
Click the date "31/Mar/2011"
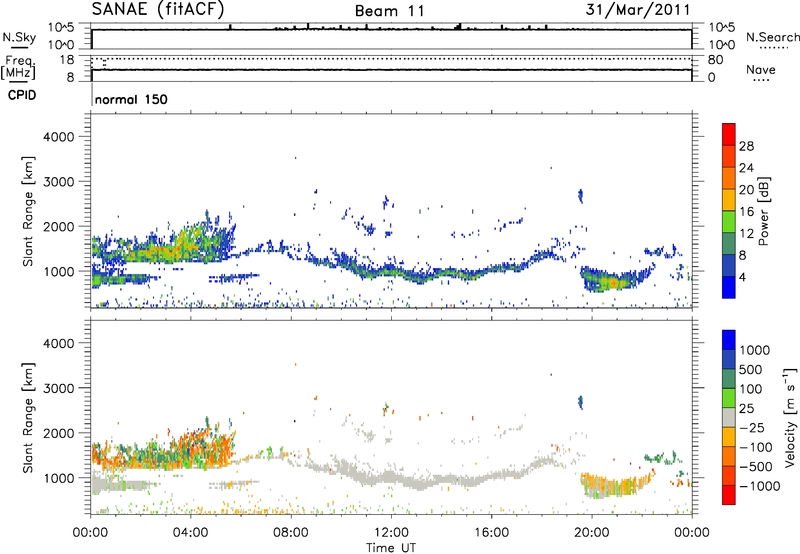(x=638, y=9)
